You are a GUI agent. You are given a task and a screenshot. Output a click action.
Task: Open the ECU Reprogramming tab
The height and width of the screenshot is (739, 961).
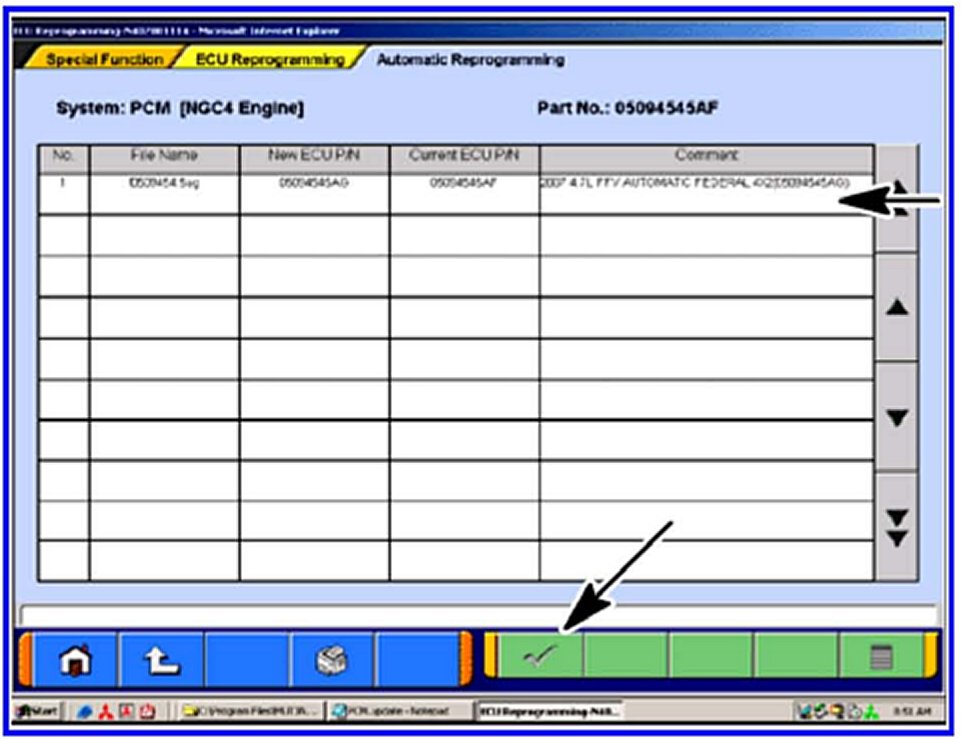point(269,60)
